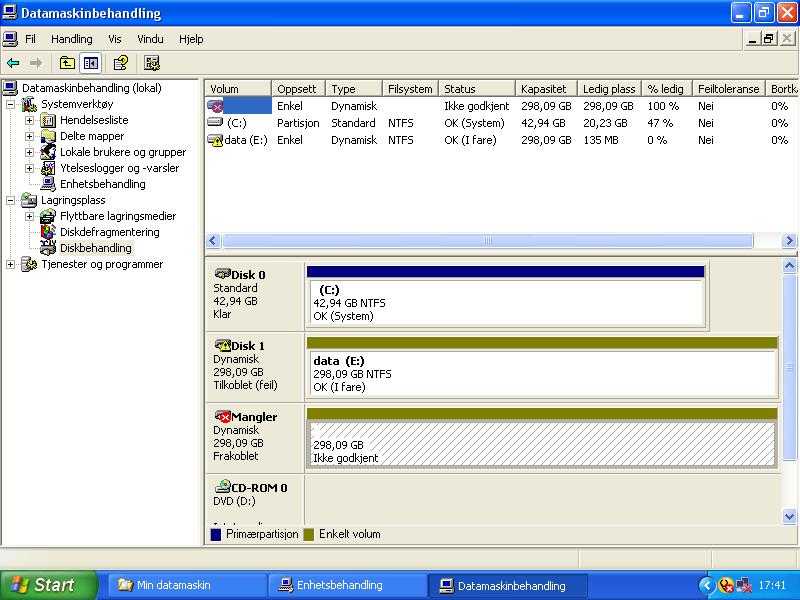
Task: Click the Help properties toolbar icon
Action: pos(121,63)
